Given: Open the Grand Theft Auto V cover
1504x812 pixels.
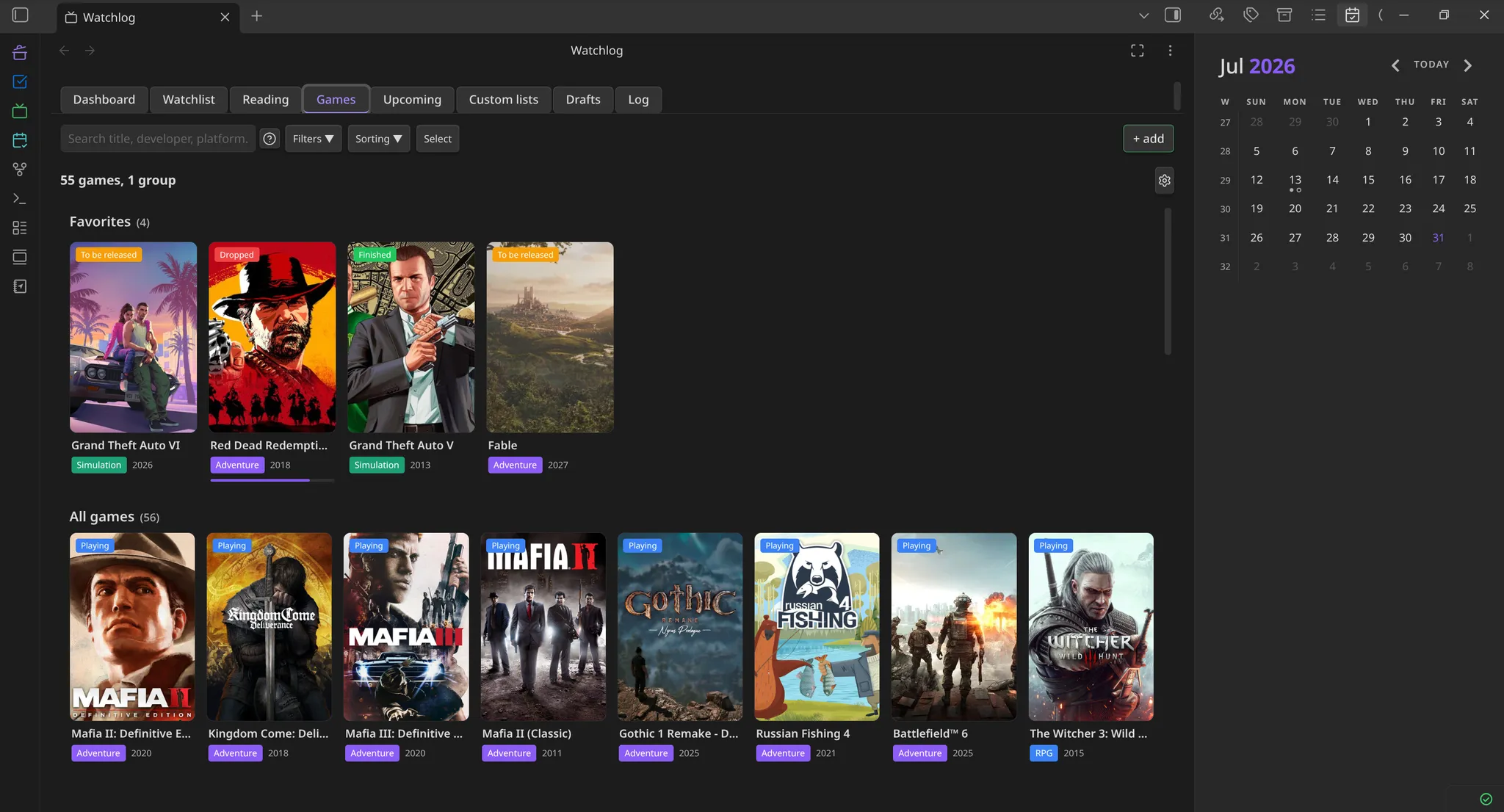Looking at the screenshot, I should pyautogui.click(x=411, y=337).
